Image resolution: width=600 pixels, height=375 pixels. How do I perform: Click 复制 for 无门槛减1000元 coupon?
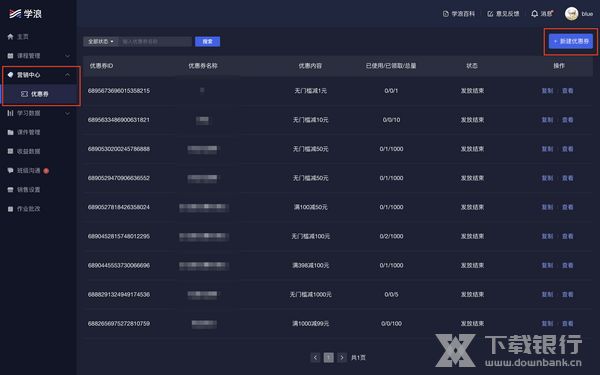coord(547,294)
